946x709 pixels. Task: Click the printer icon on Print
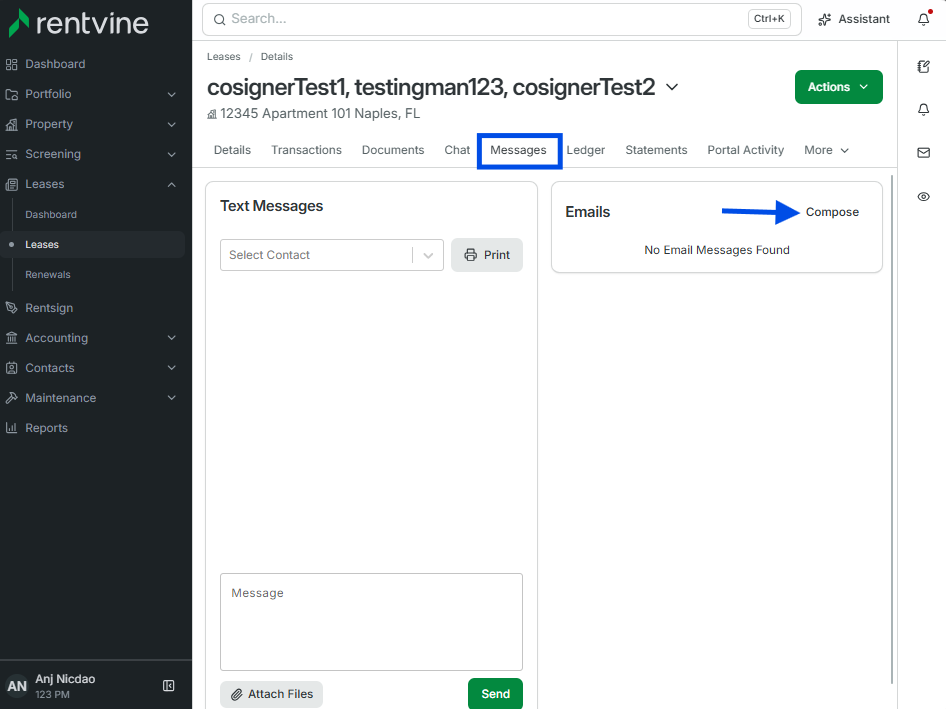click(x=471, y=255)
